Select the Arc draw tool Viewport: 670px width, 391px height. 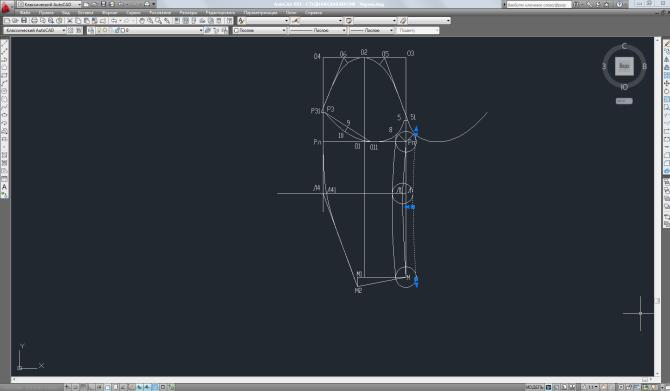click(x=4, y=83)
